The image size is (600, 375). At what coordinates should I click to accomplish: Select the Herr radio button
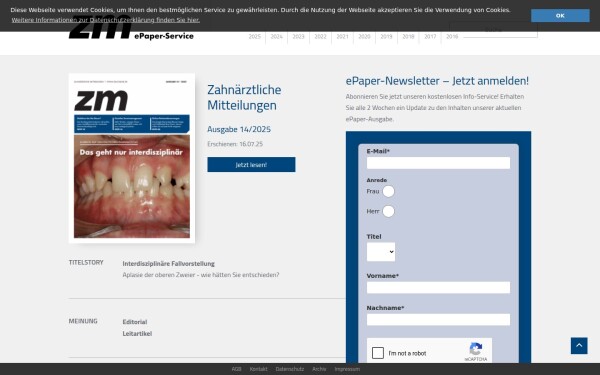coord(388,211)
